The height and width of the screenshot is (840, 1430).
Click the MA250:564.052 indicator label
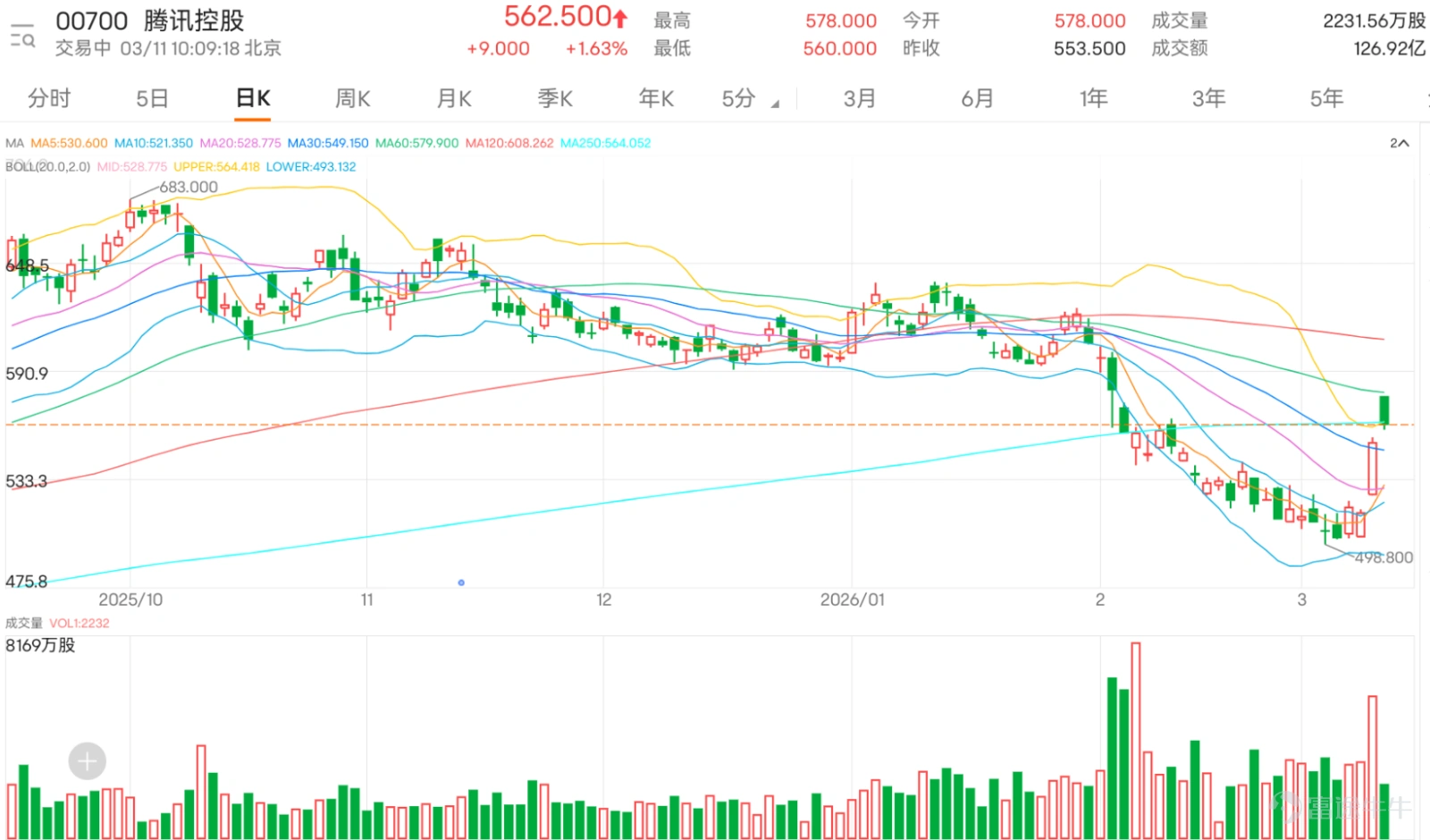[x=606, y=143]
